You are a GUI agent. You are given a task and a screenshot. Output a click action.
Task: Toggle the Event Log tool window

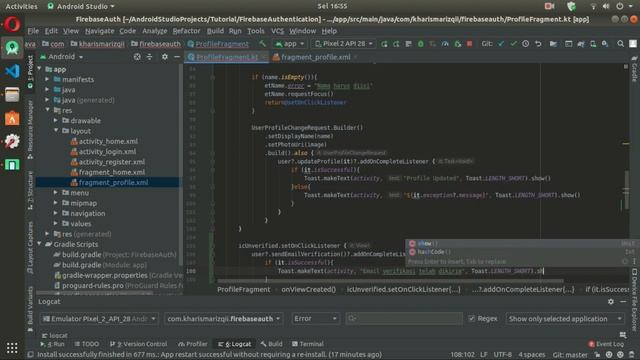click(x=606, y=344)
